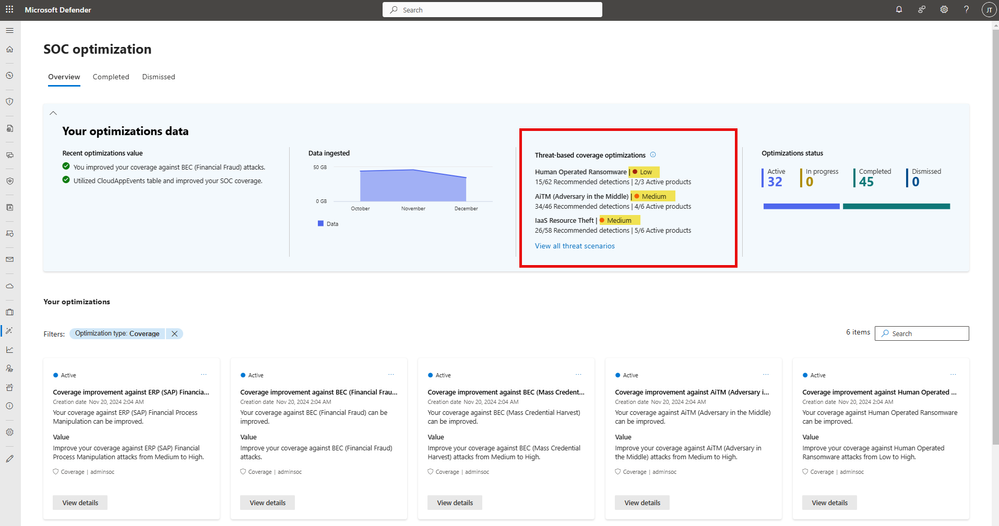Image resolution: width=999 pixels, height=526 pixels.
Task: Open the Help question mark icon
Action: point(966,10)
